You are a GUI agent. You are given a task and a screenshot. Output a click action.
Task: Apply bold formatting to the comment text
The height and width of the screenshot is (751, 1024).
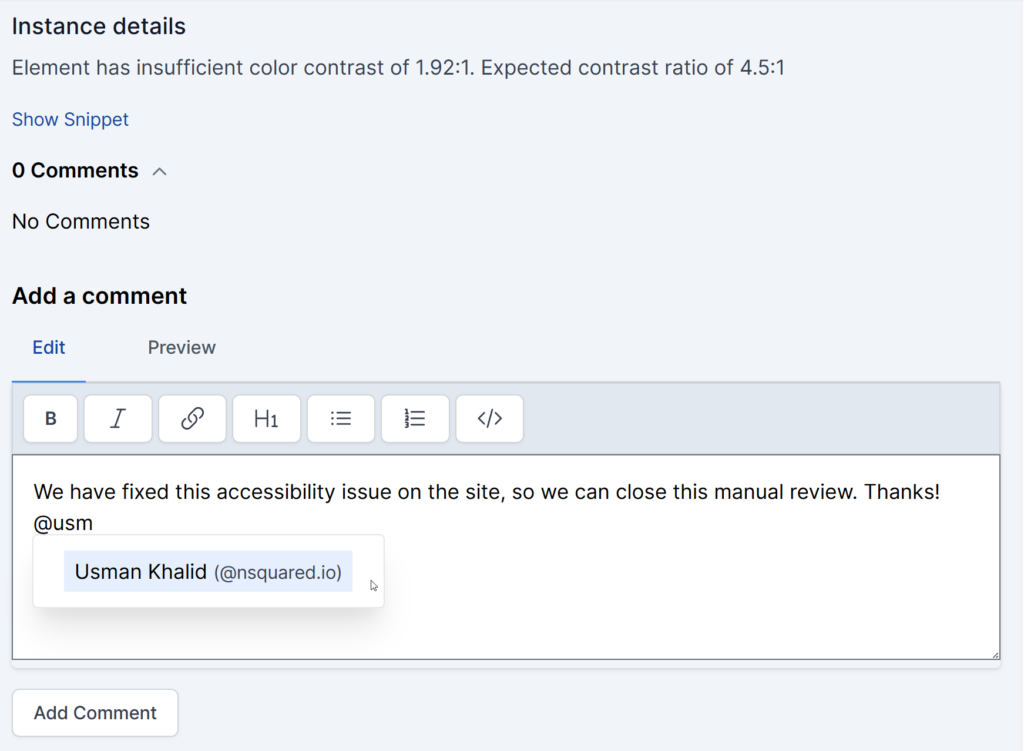tap(50, 418)
